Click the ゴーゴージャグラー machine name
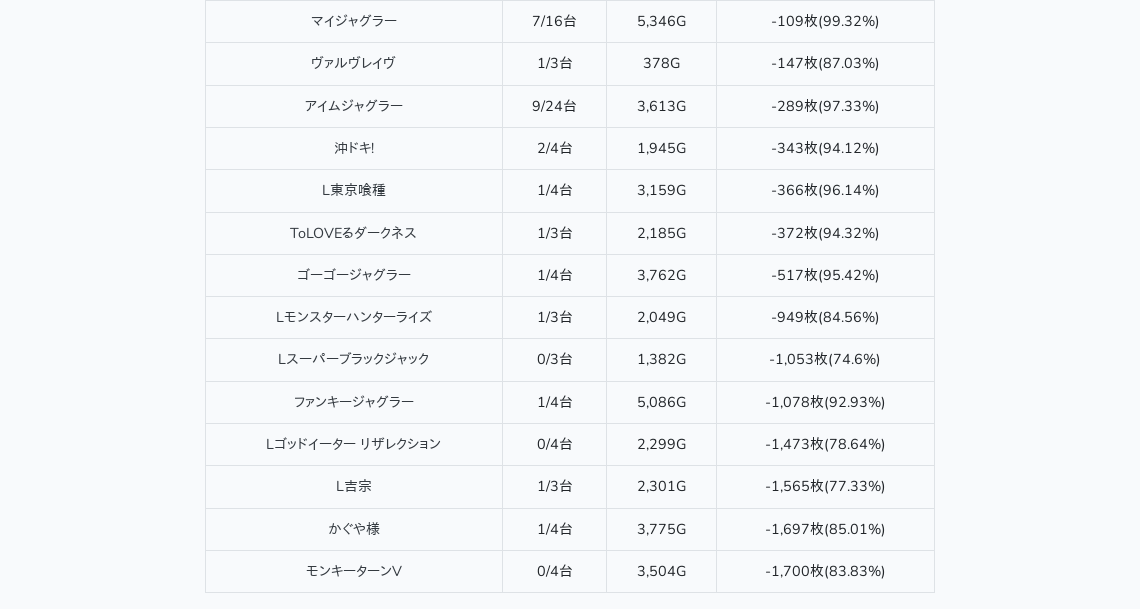 [353, 275]
